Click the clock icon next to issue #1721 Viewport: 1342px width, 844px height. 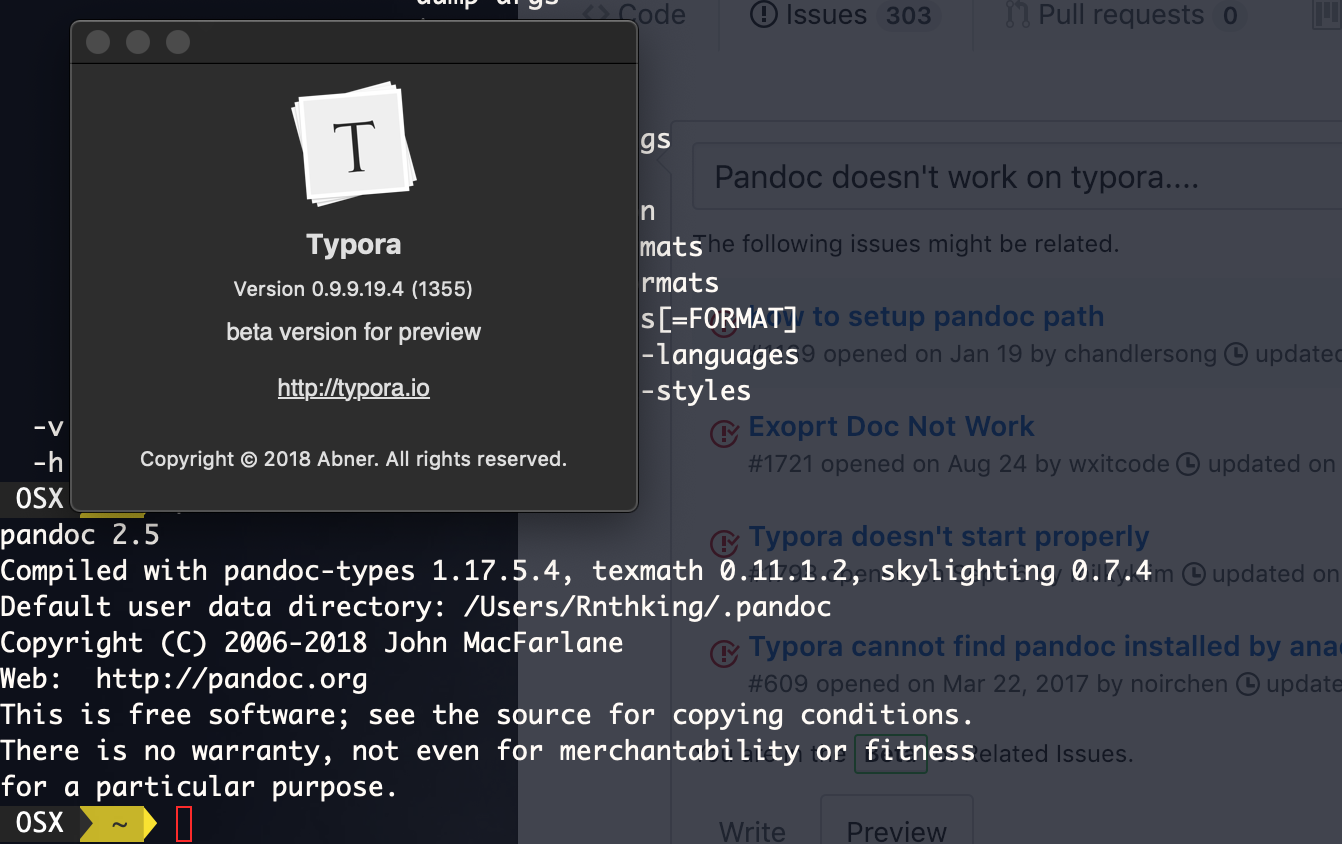[x=1189, y=463]
